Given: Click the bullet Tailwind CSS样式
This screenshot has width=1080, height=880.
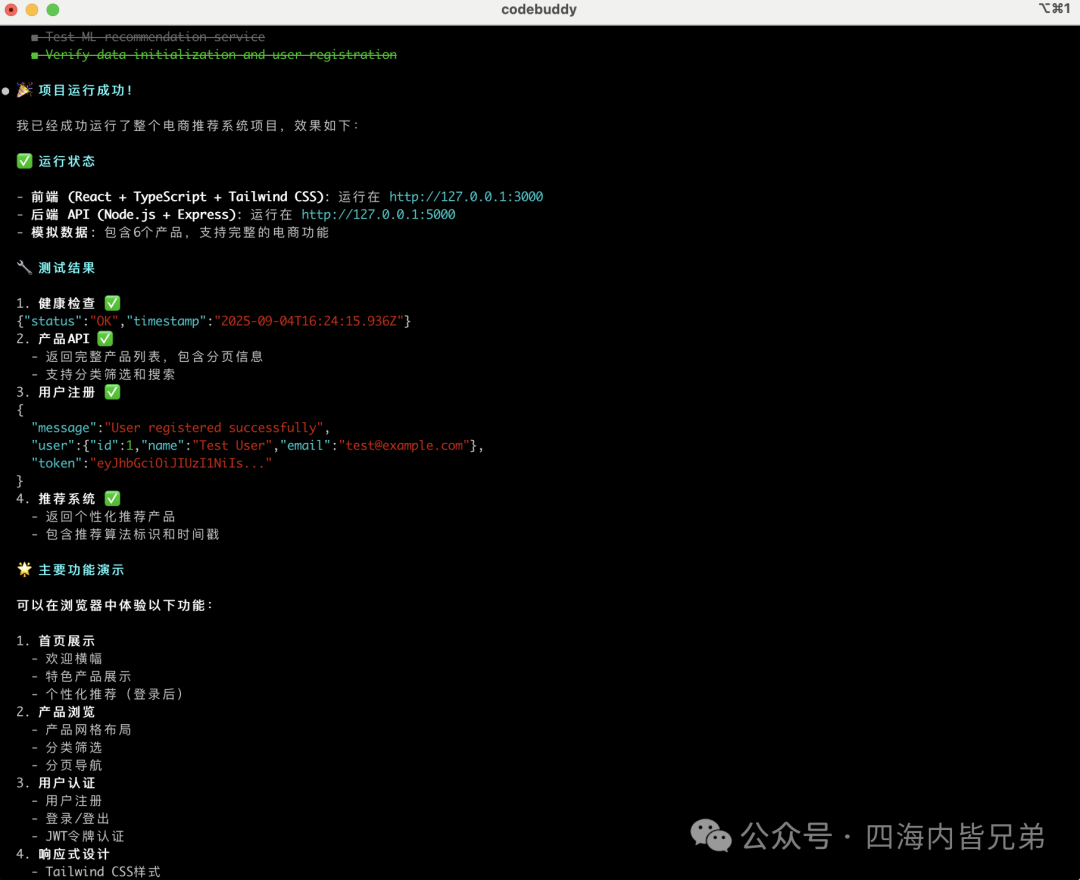Looking at the screenshot, I should coord(96,872).
